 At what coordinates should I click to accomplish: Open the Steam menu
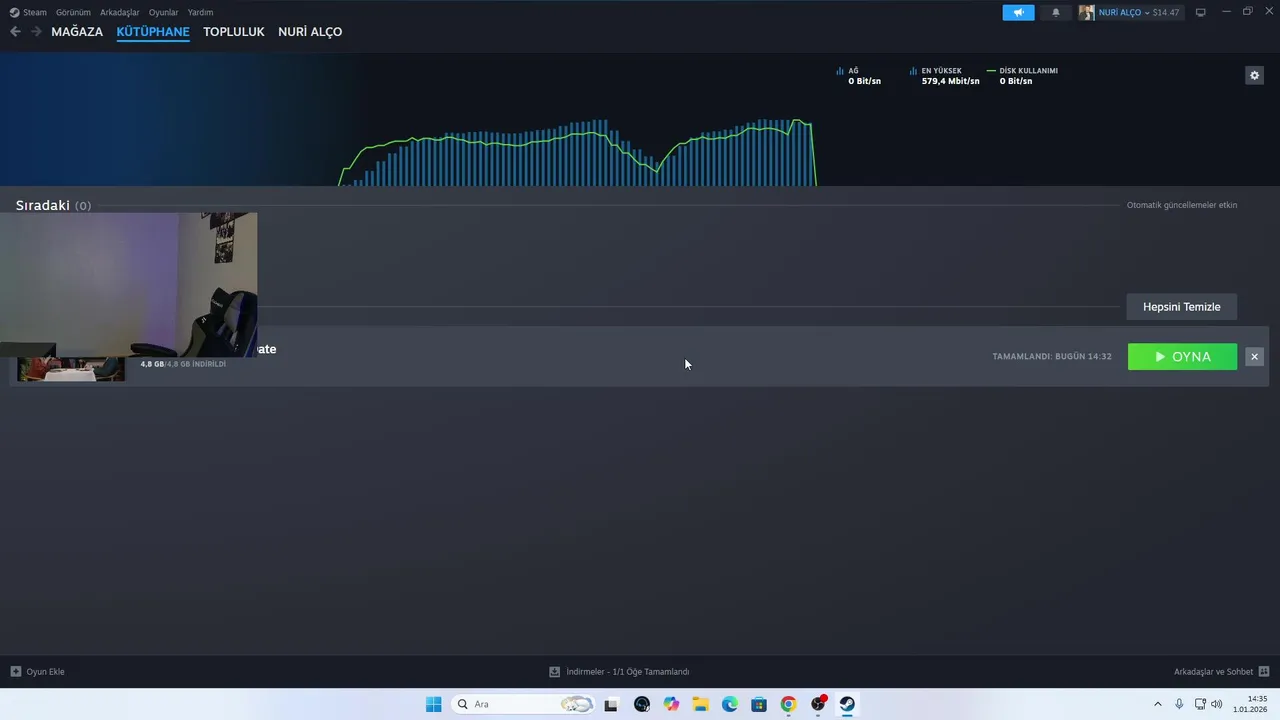pos(29,12)
